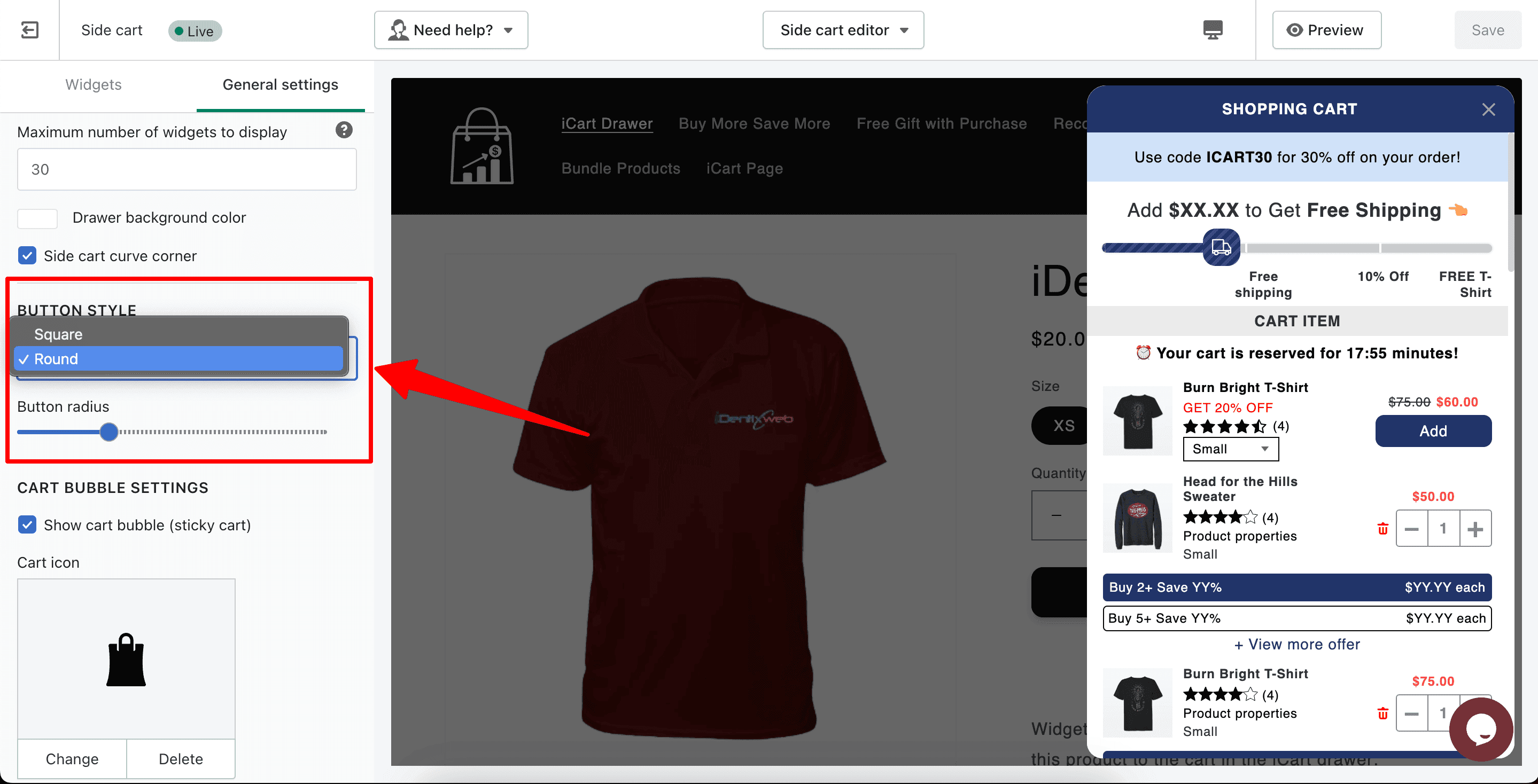
Task: Change the cart icon image
Action: point(72,759)
